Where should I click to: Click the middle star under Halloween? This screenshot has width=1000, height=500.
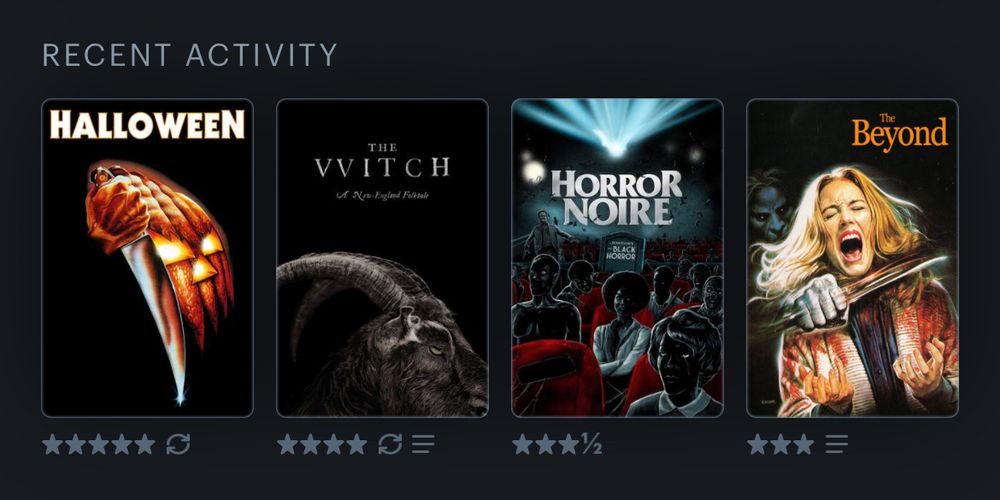(x=98, y=444)
